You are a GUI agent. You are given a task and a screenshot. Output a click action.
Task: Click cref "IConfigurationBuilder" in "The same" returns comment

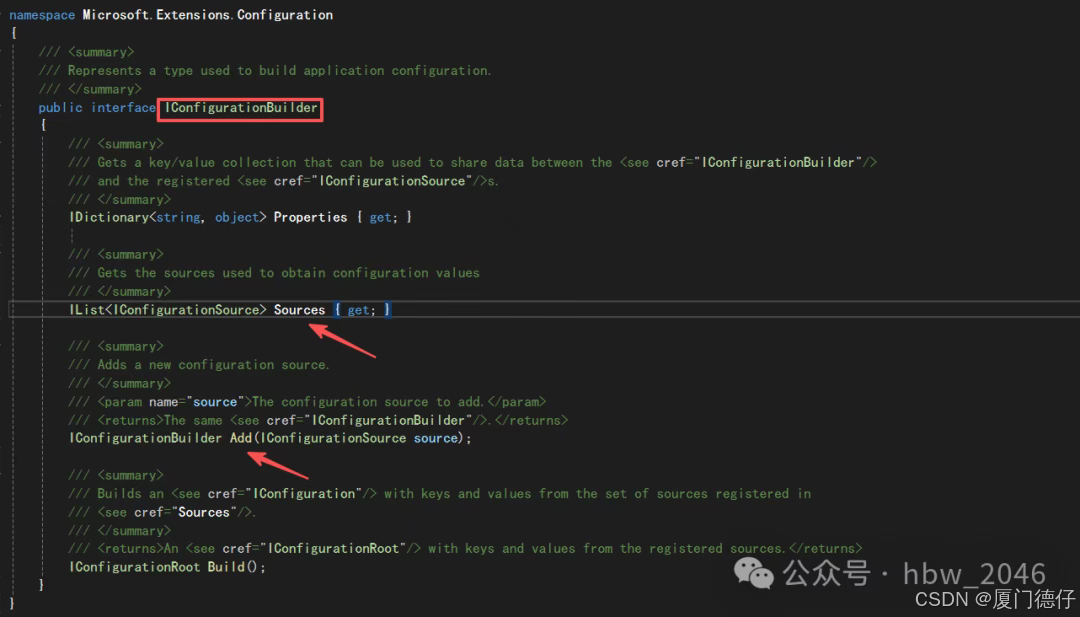388,420
